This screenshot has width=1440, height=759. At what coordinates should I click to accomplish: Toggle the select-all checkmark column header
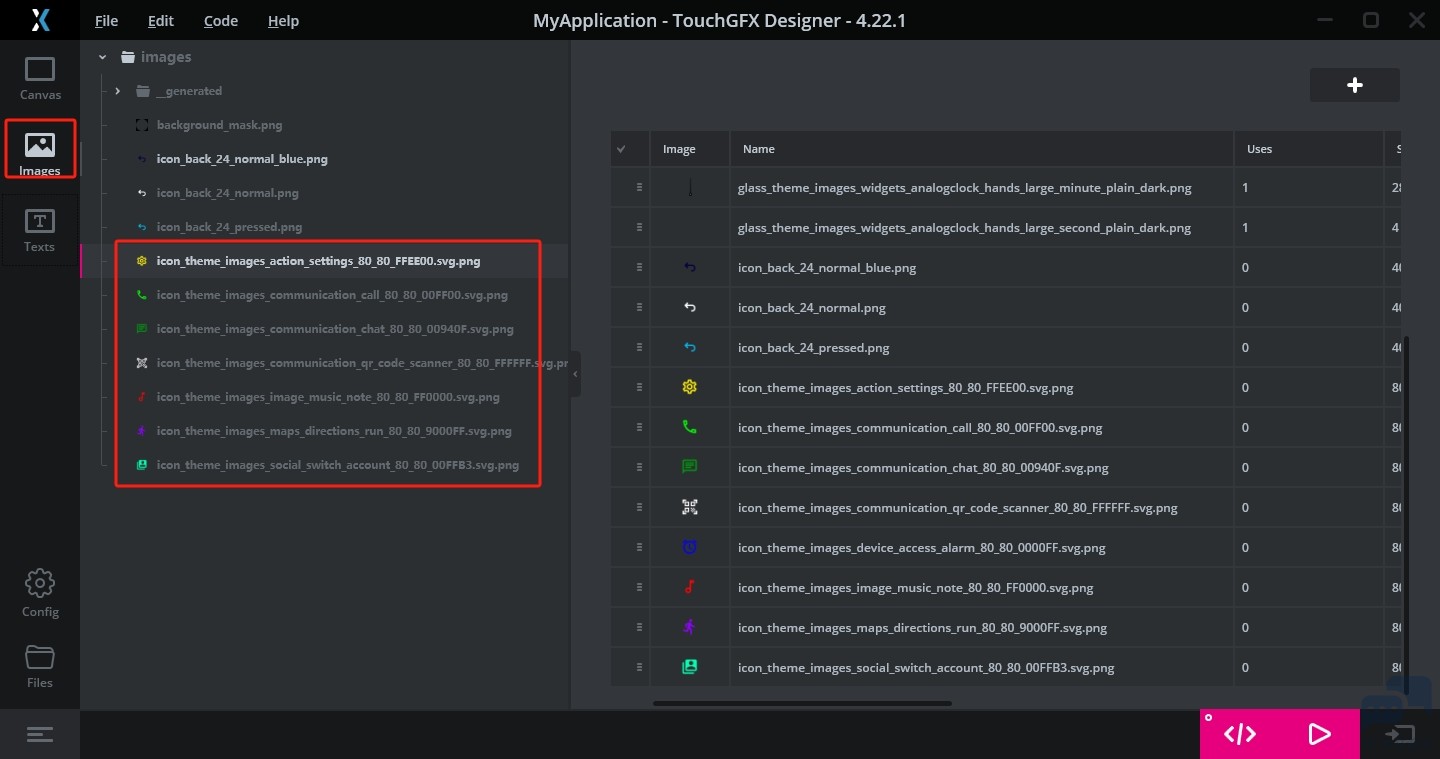click(x=621, y=149)
